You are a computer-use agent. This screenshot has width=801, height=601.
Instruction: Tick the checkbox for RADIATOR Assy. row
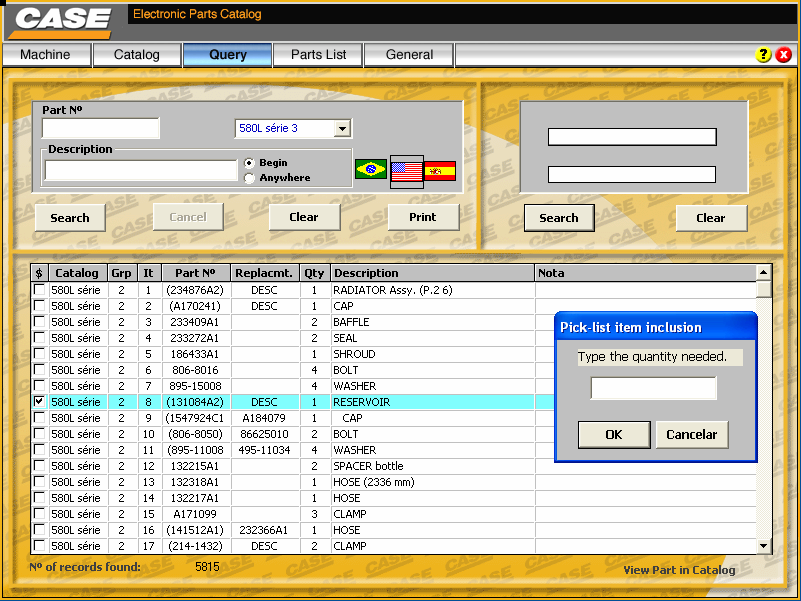coord(39,290)
